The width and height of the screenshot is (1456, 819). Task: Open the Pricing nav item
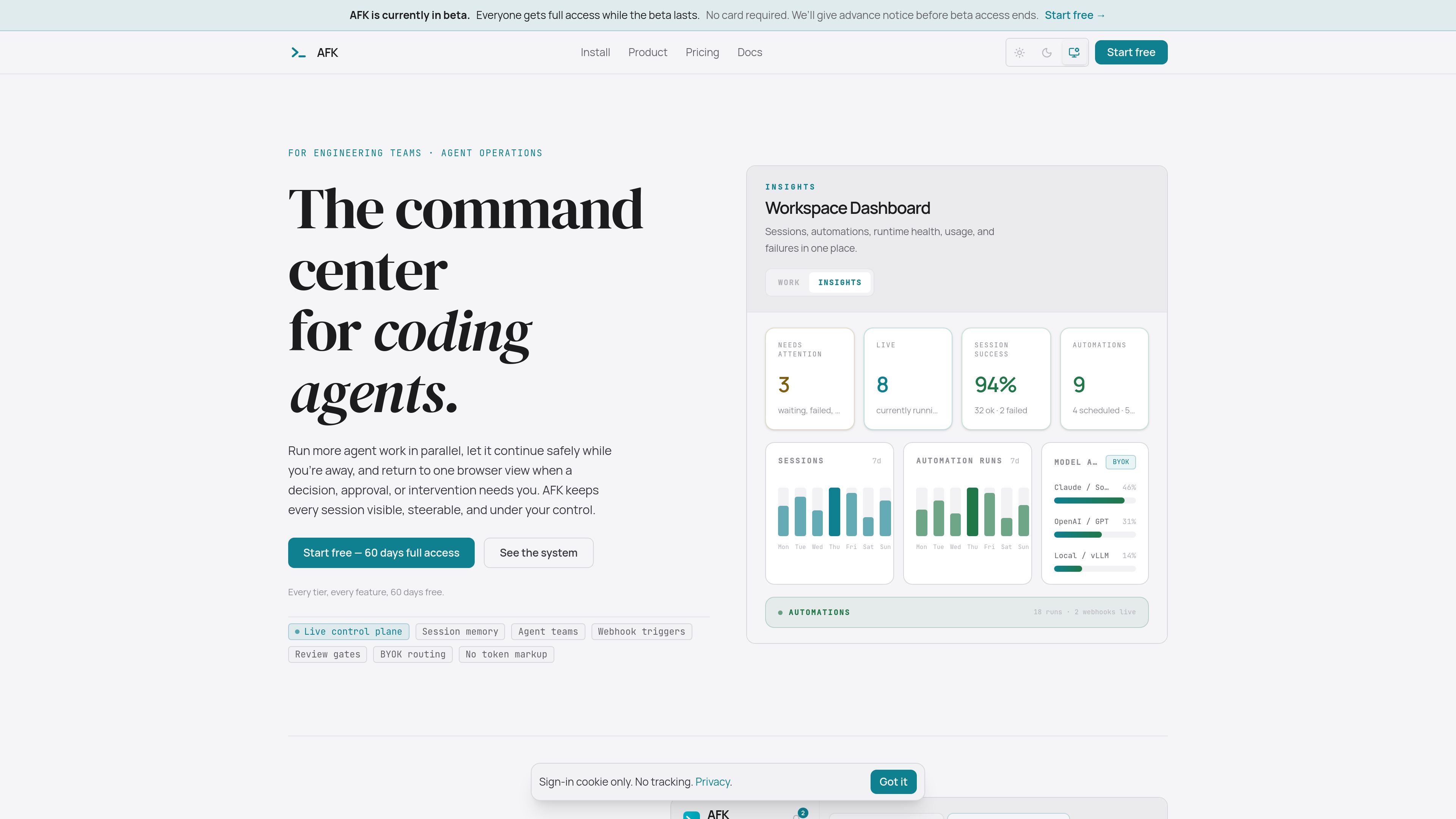[x=702, y=53]
